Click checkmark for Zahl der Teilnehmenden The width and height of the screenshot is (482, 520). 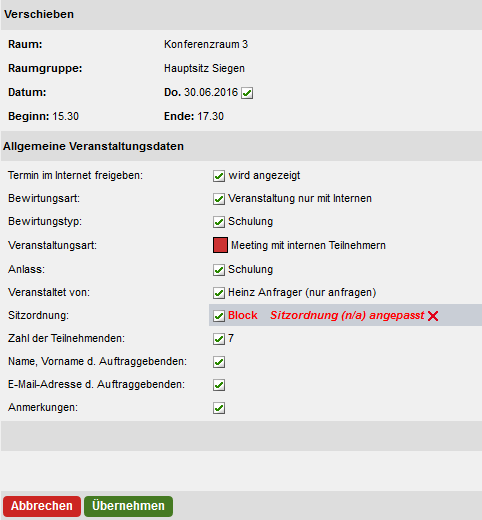[219, 339]
